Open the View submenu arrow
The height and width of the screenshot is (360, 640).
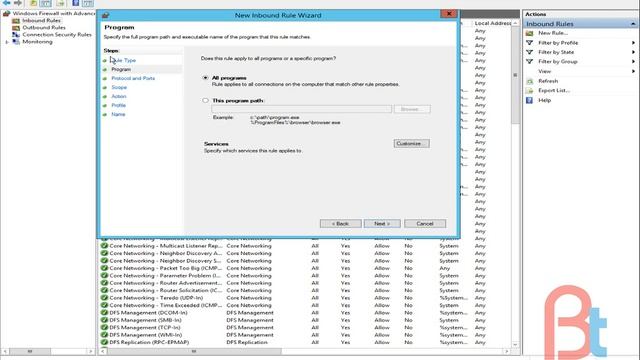pos(633,71)
